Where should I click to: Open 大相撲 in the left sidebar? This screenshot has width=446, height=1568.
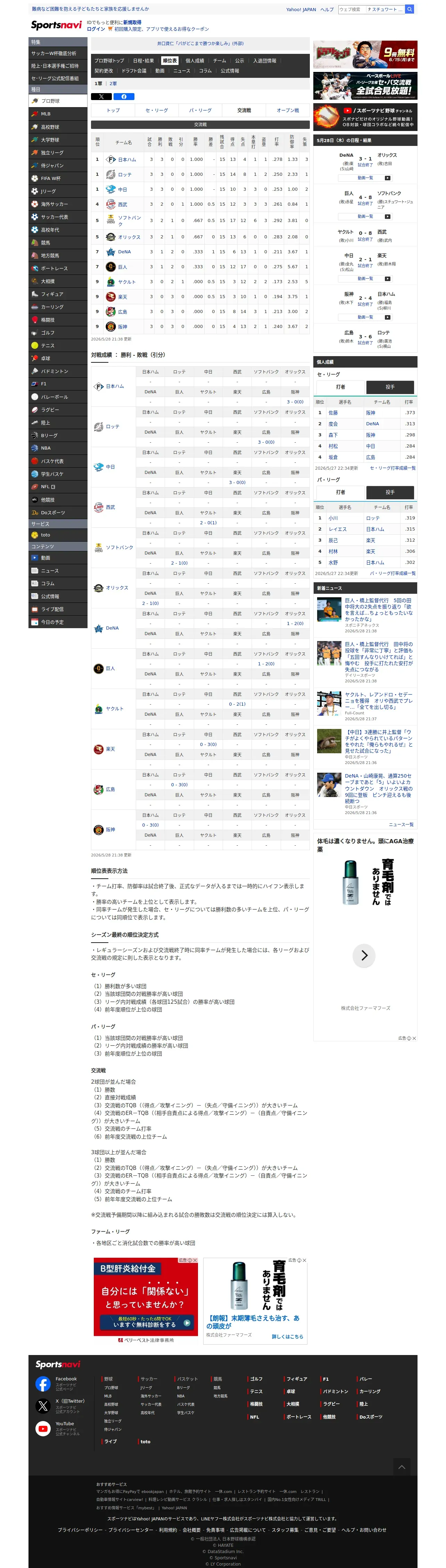tap(58, 281)
